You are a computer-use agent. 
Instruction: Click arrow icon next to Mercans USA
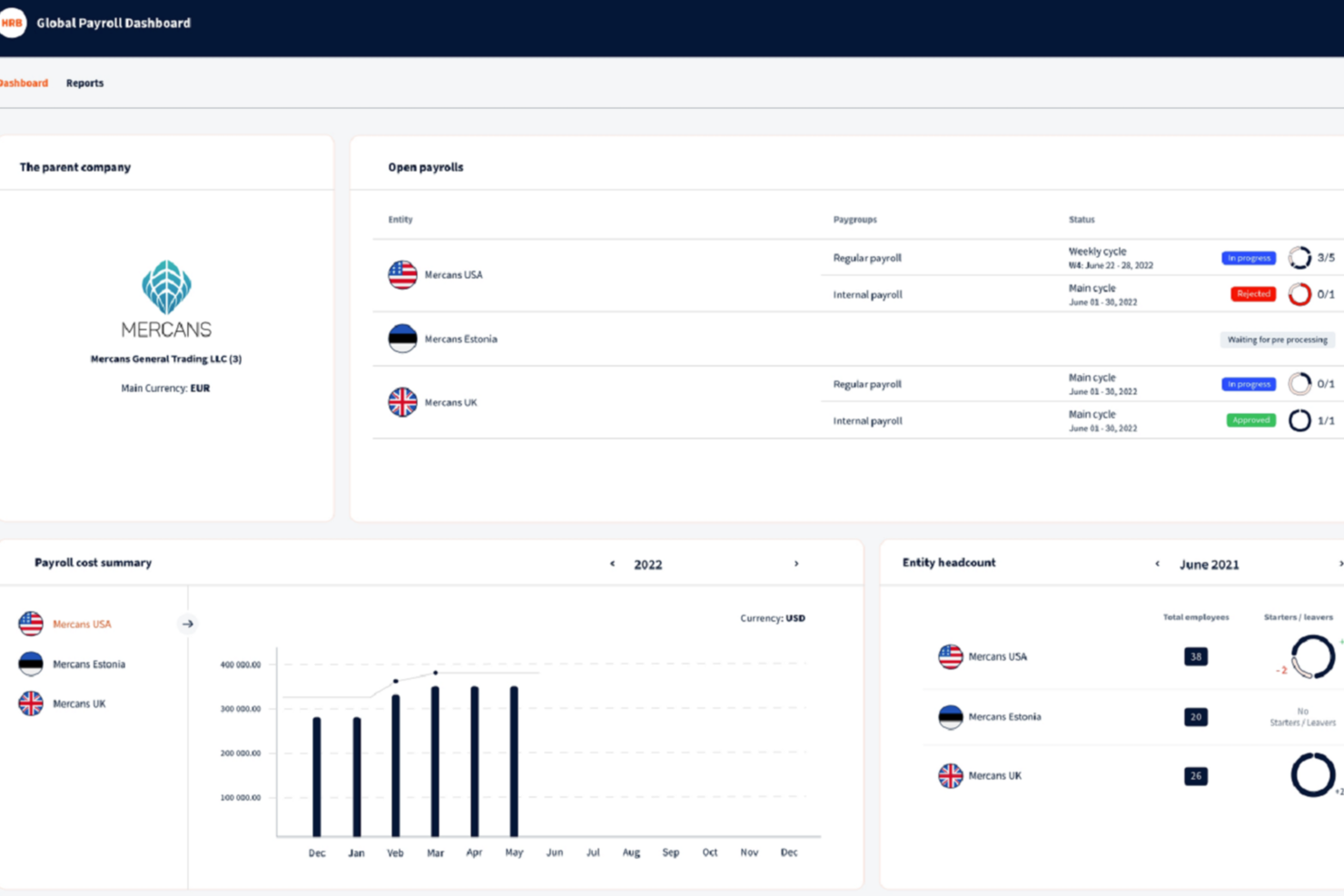pos(188,624)
